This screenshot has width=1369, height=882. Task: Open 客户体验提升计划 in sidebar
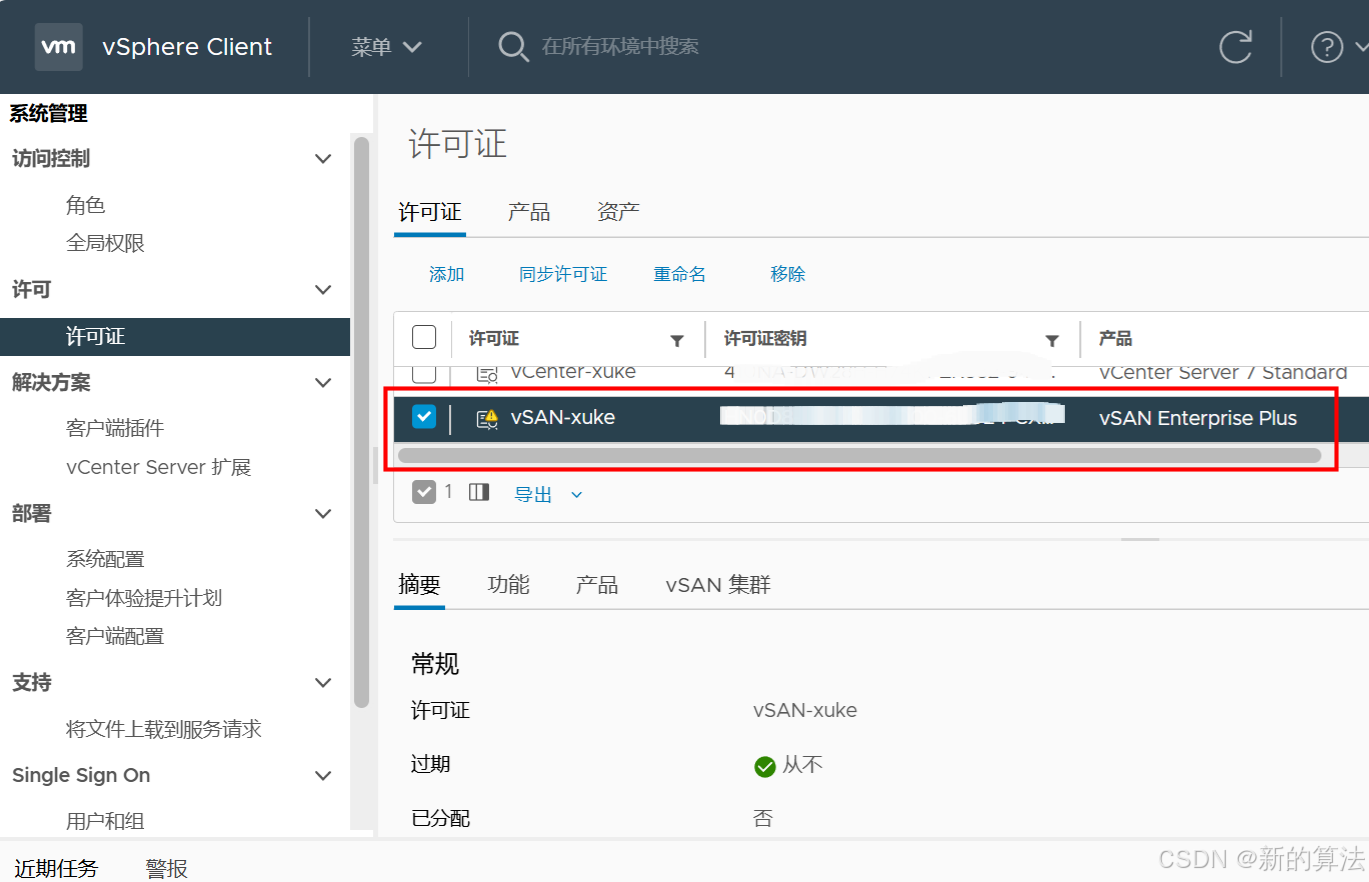pyautogui.click(x=144, y=598)
